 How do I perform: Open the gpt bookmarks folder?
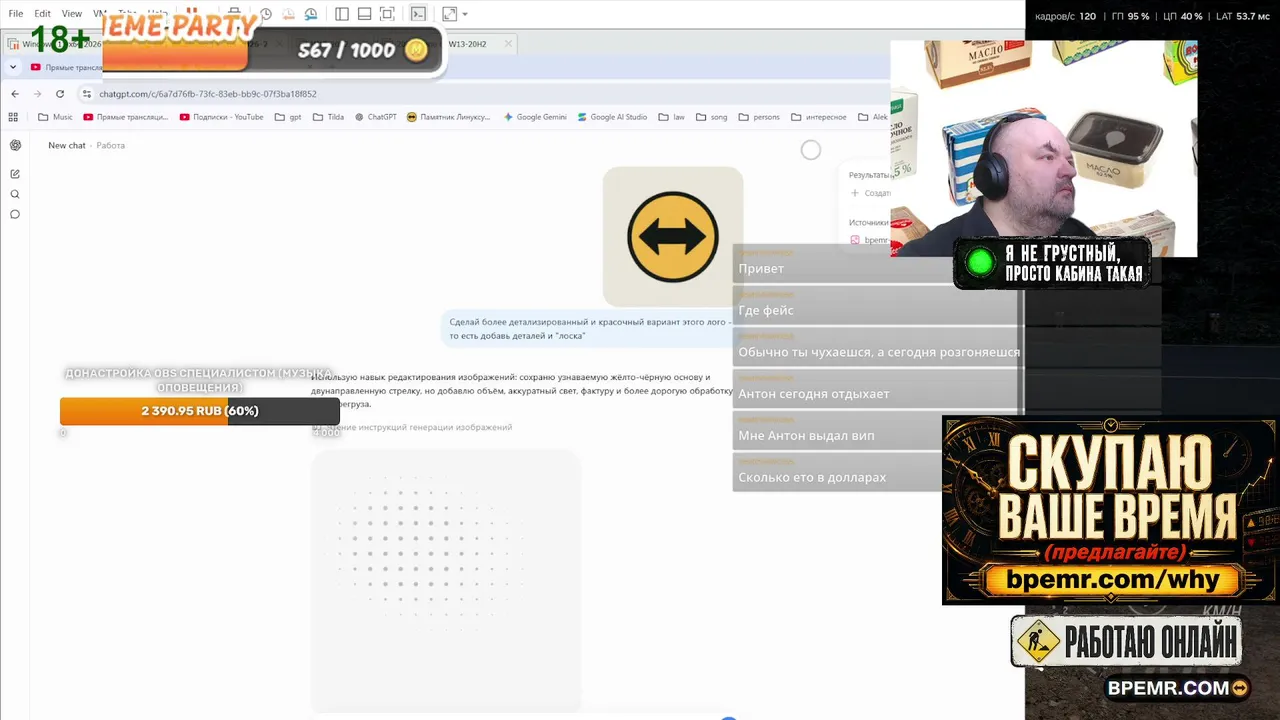pos(288,117)
